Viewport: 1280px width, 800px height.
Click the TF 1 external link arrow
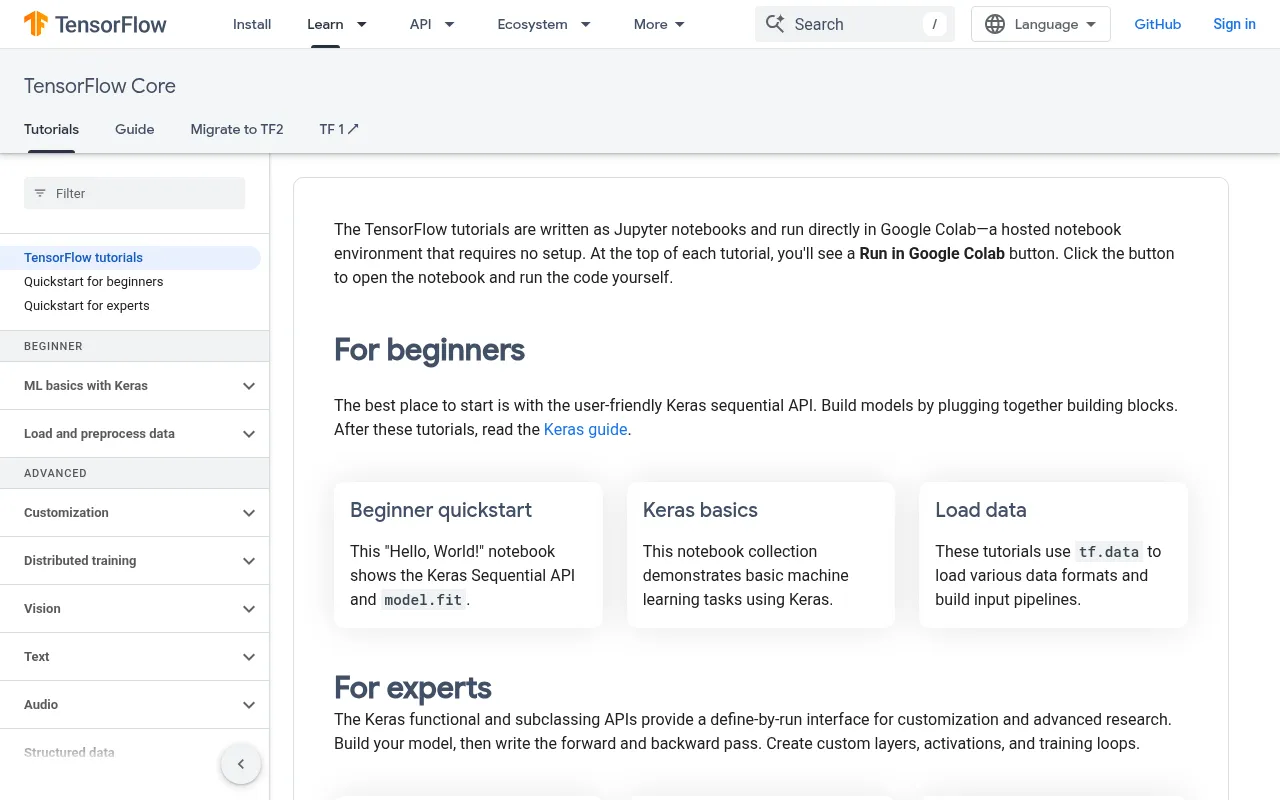pyautogui.click(x=353, y=129)
